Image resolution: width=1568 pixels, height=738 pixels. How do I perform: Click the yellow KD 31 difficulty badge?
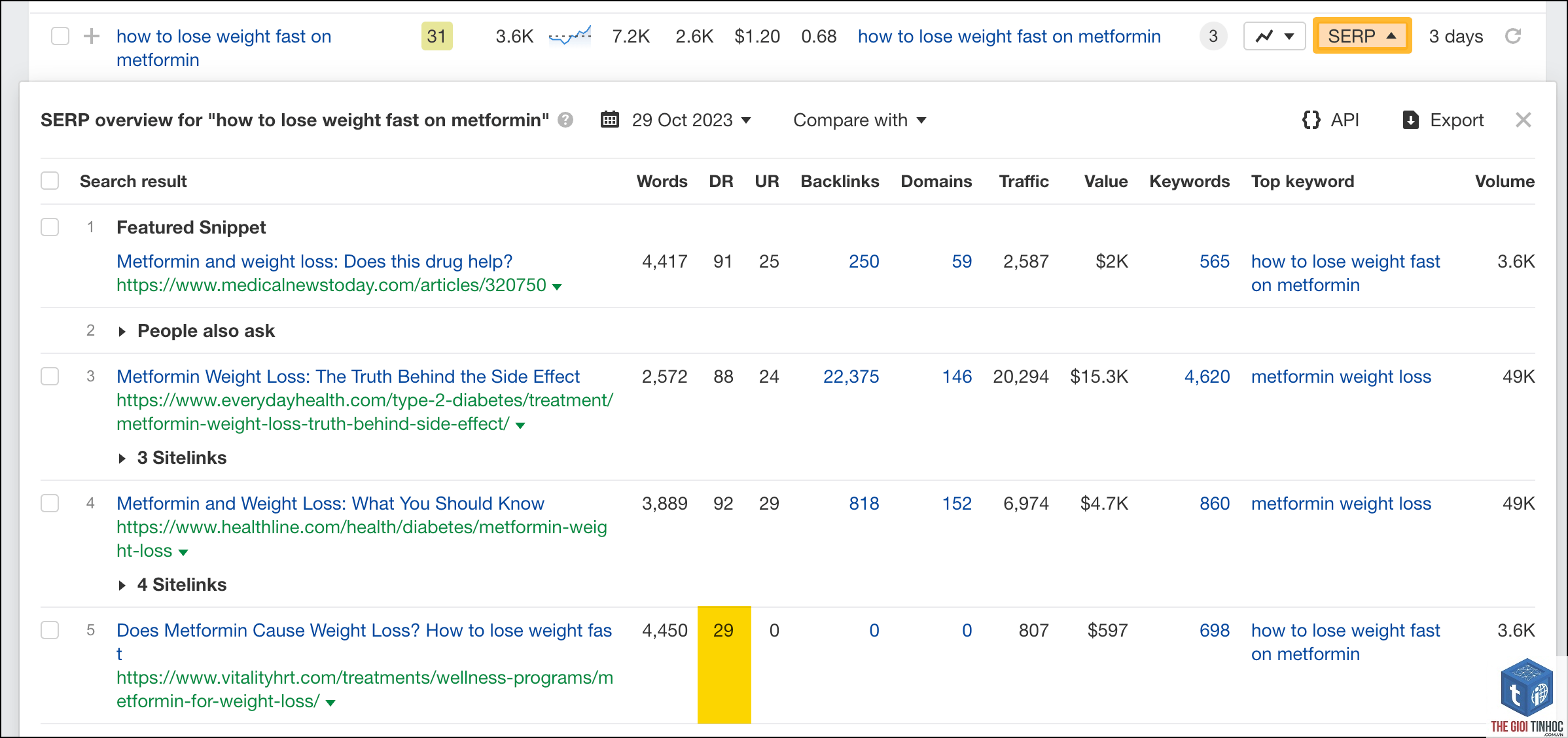tap(437, 36)
